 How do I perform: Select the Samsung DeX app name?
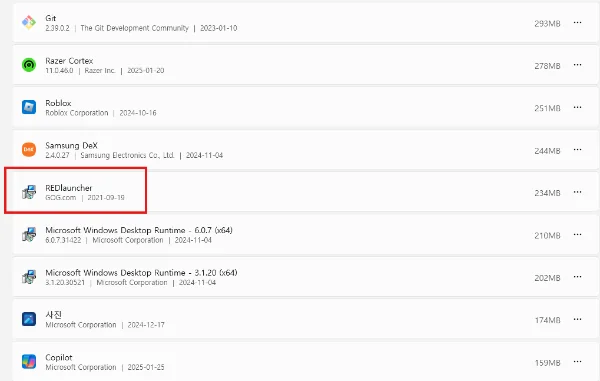pyautogui.click(x=72, y=145)
